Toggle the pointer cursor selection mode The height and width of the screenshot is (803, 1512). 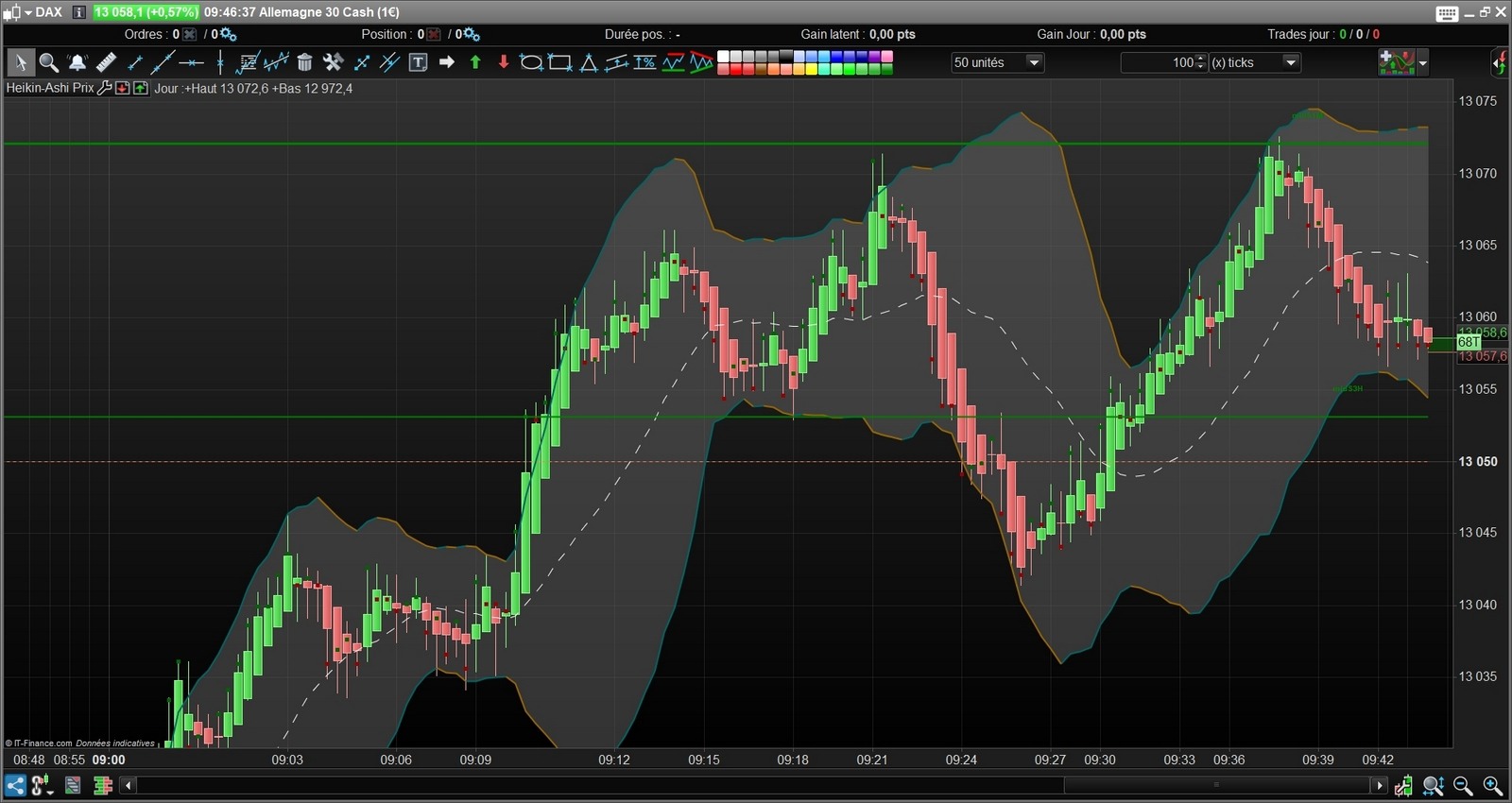click(x=20, y=62)
